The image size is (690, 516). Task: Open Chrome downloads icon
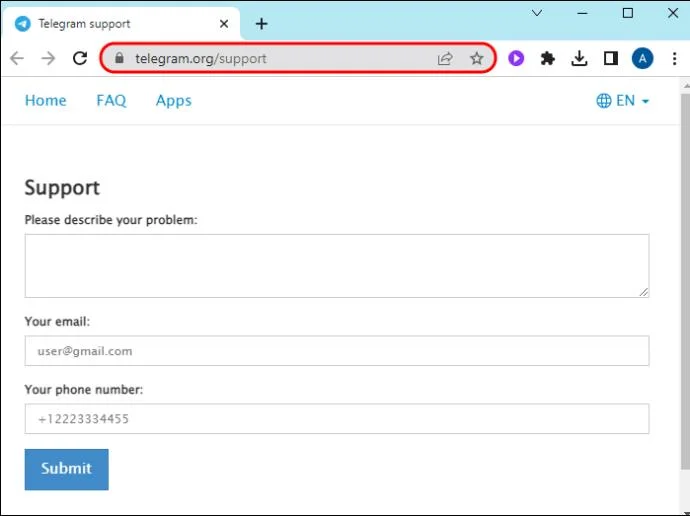coord(579,58)
